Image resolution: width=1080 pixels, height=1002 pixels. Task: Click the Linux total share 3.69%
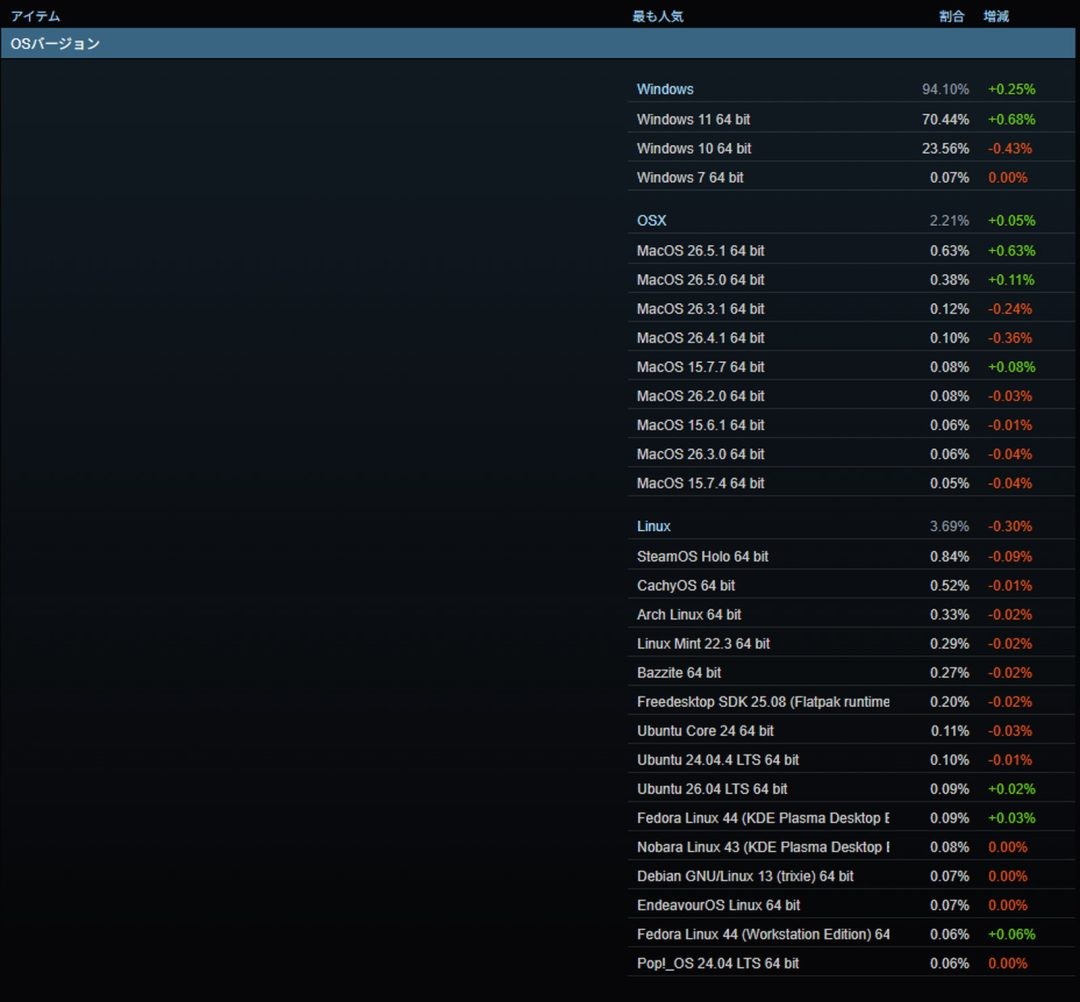[x=949, y=526]
